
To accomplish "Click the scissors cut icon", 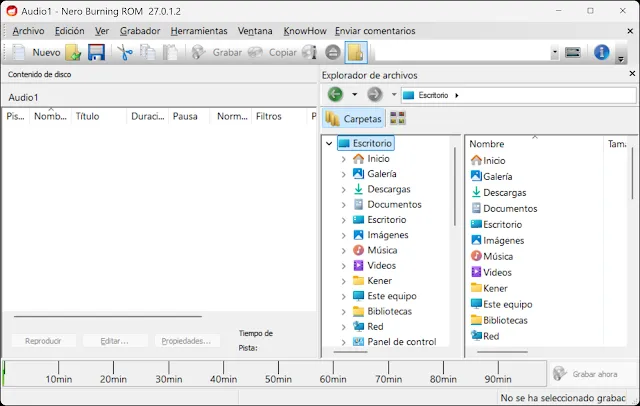I will click(x=125, y=52).
